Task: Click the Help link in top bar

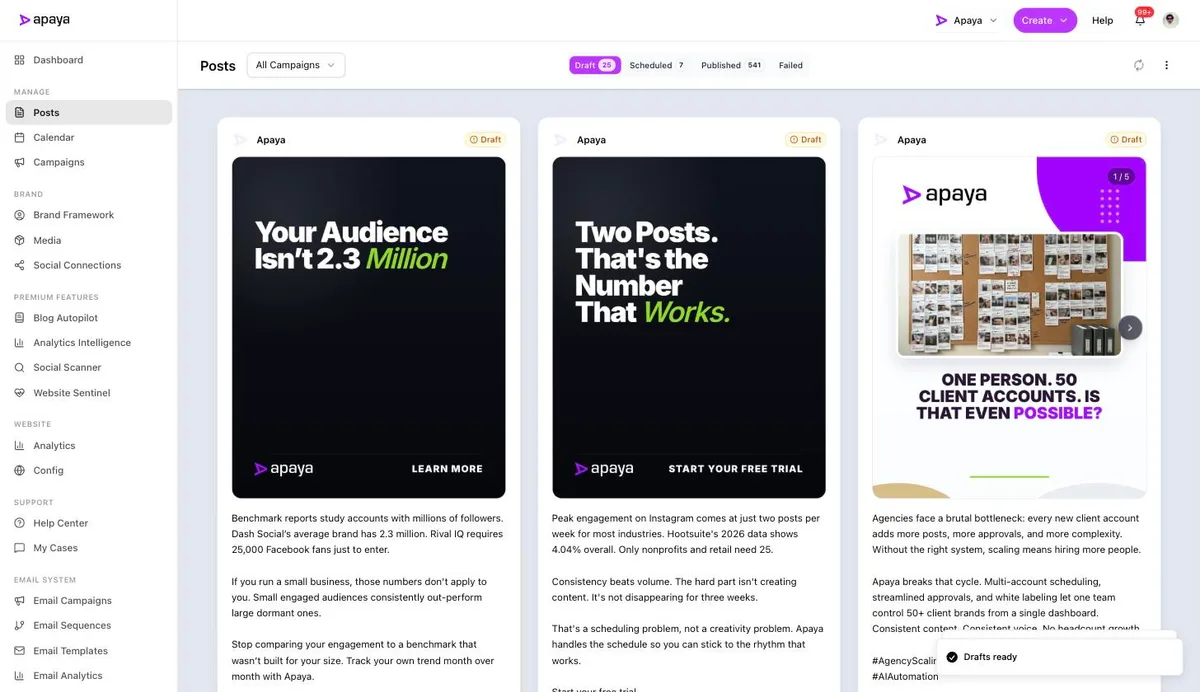Action: pos(1102,20)
